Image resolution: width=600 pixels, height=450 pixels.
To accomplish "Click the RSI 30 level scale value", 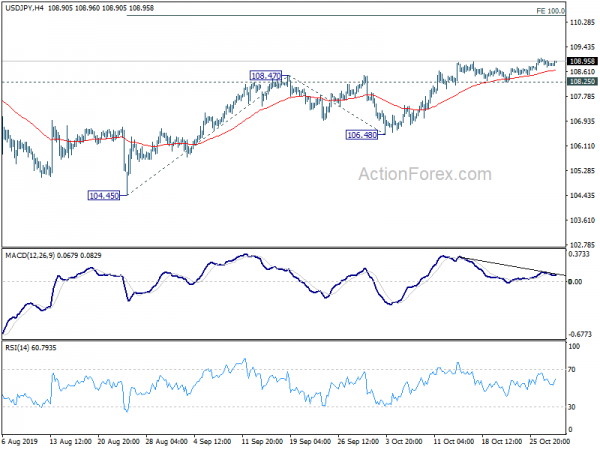I will pyautogui.click(x=574, y=407).
